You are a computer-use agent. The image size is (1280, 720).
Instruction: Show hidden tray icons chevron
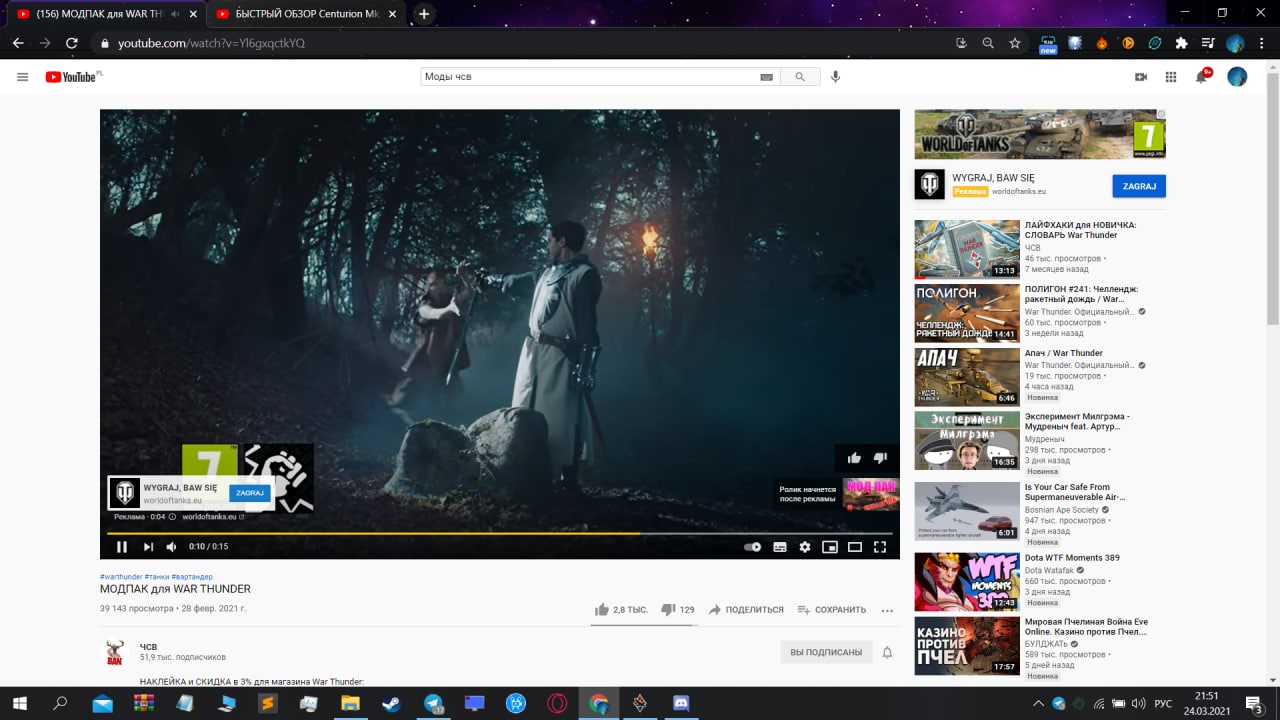coord(1038,703)
